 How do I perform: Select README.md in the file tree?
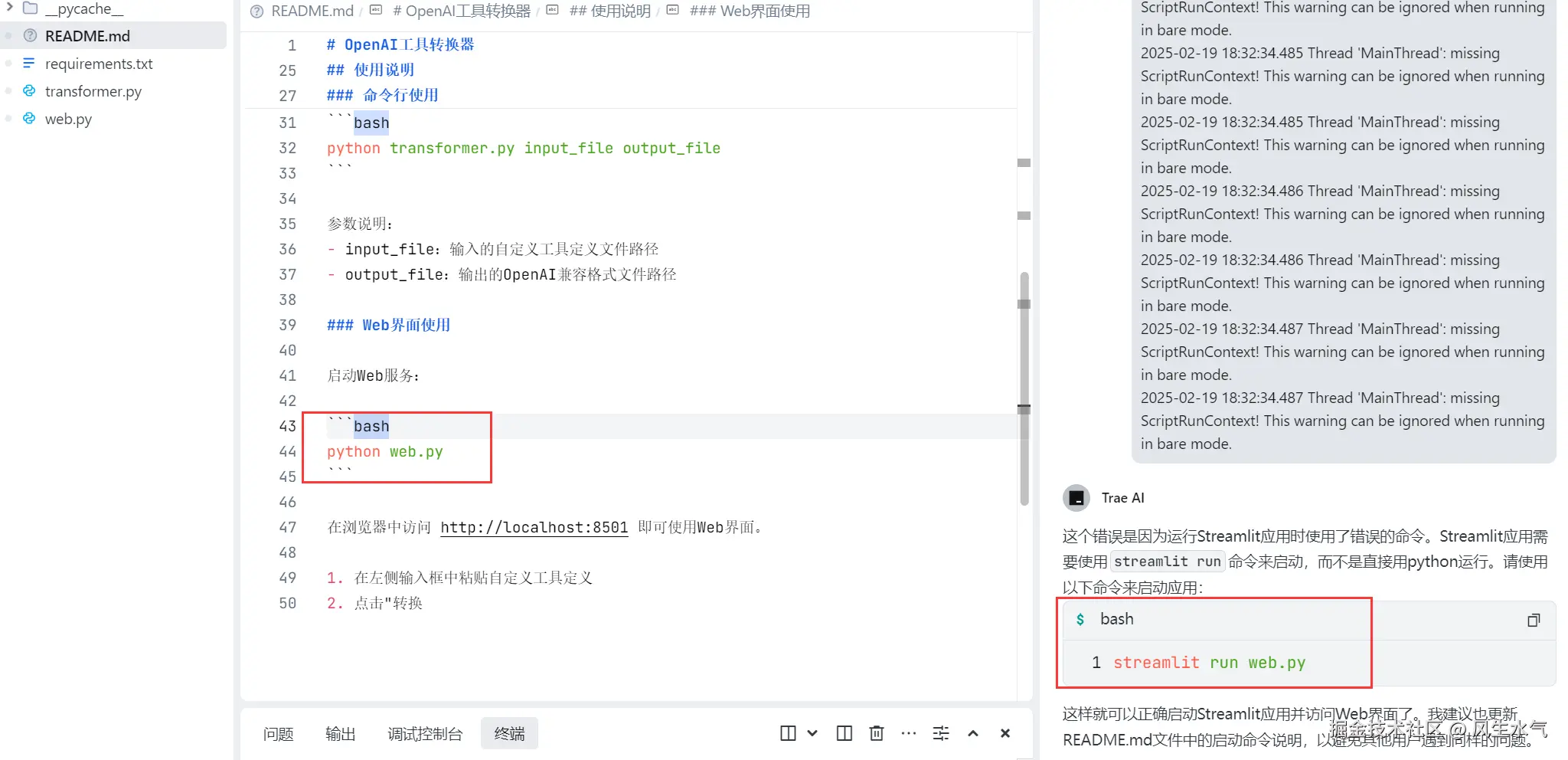click(x=115, y=36)
